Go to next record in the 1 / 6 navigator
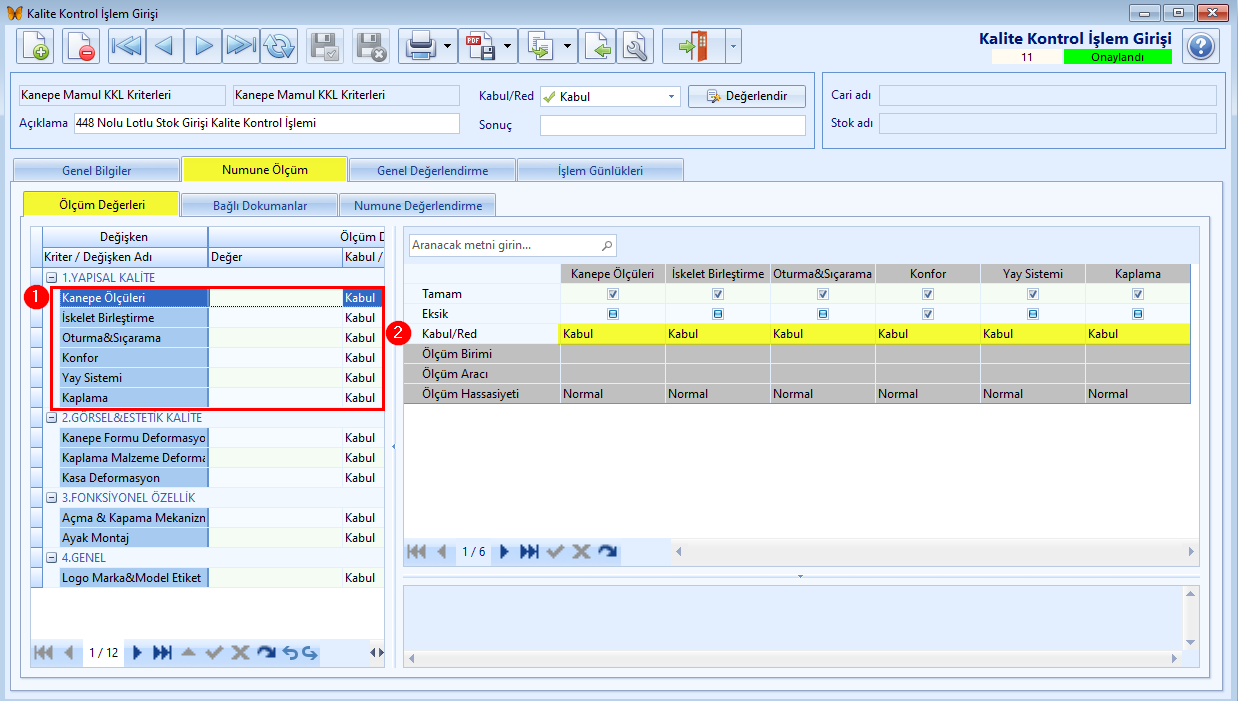Image resolution: width=1238 pixels, height=701 pixels. [505, 551]
